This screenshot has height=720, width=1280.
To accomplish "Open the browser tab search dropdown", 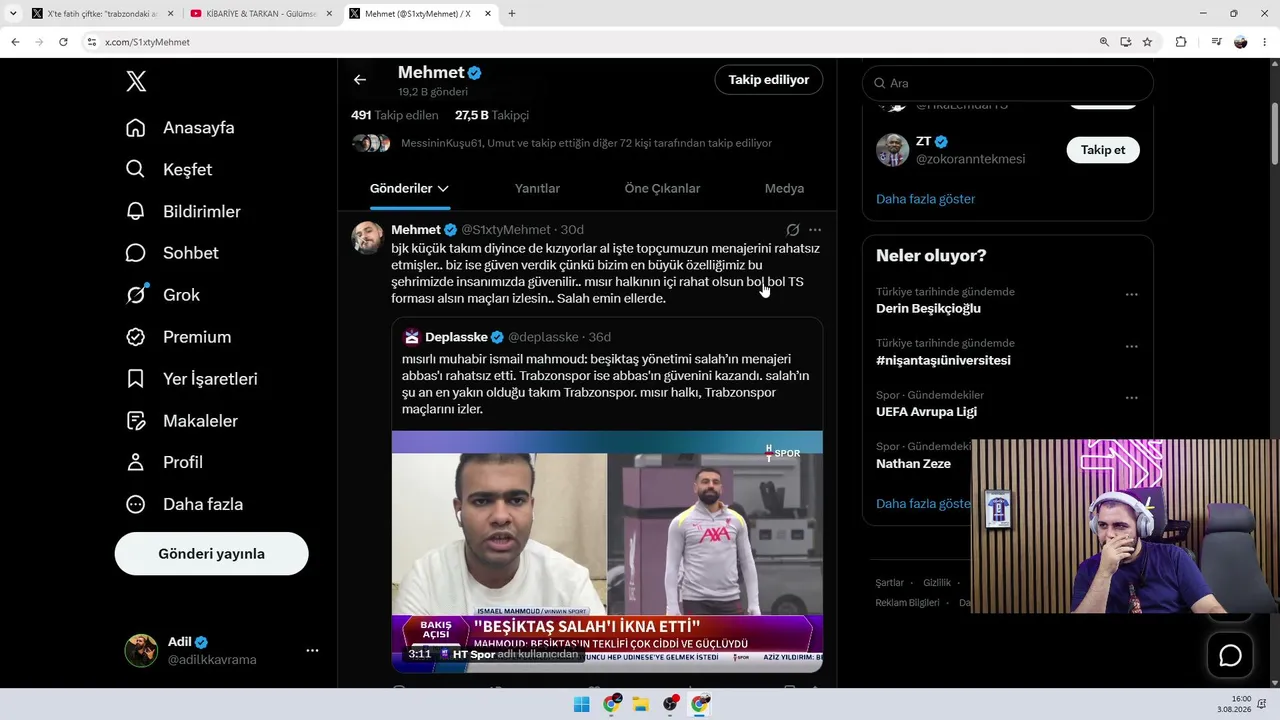I will coord(13,14).
